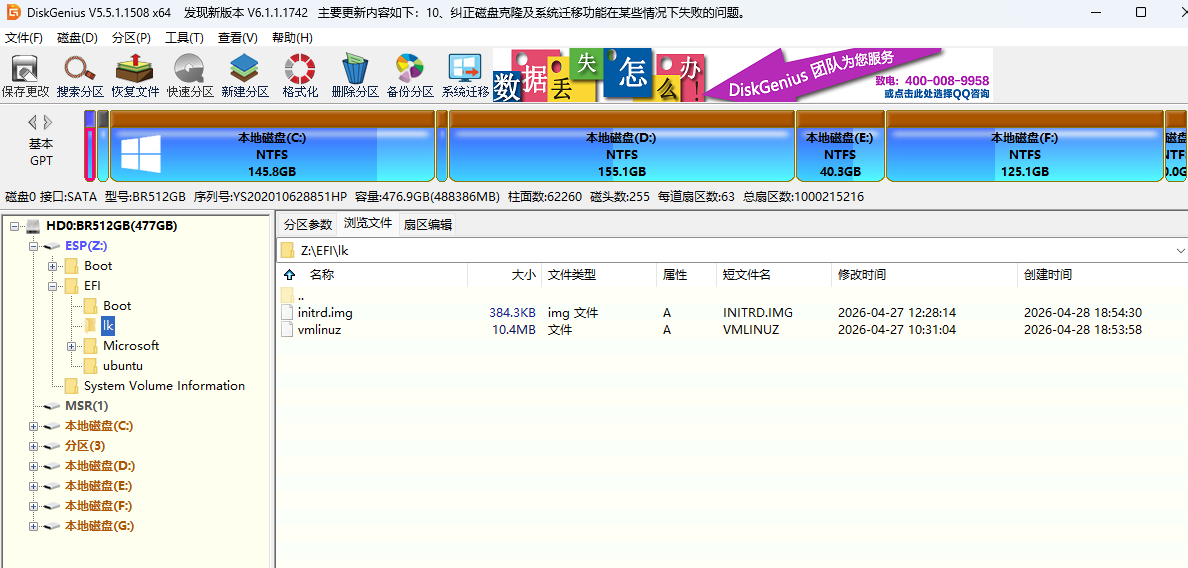Click the new version update notice in title
1188x568 pixels.
click(464, 13)
